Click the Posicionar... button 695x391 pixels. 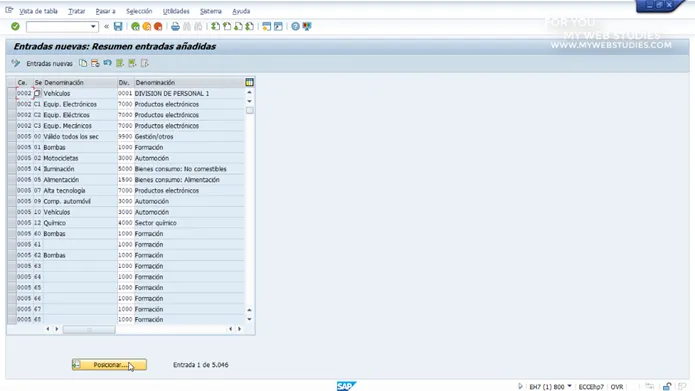coord(109,365)
